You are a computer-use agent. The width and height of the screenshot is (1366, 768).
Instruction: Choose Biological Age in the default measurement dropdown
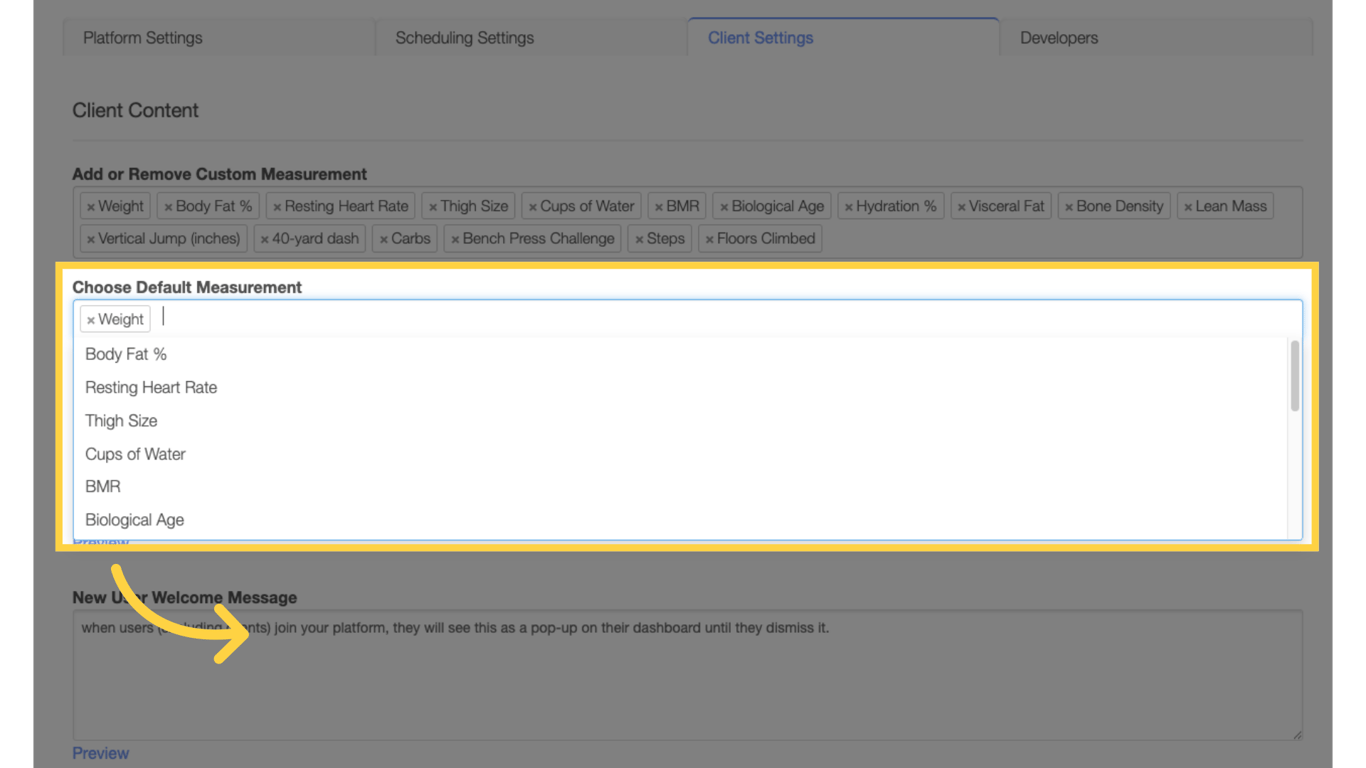[x=134, y=519]
